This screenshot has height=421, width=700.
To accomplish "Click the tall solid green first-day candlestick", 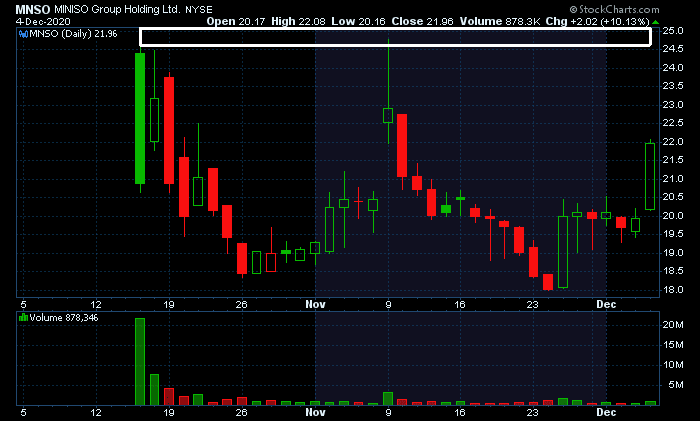I will [x=140, y=118].
